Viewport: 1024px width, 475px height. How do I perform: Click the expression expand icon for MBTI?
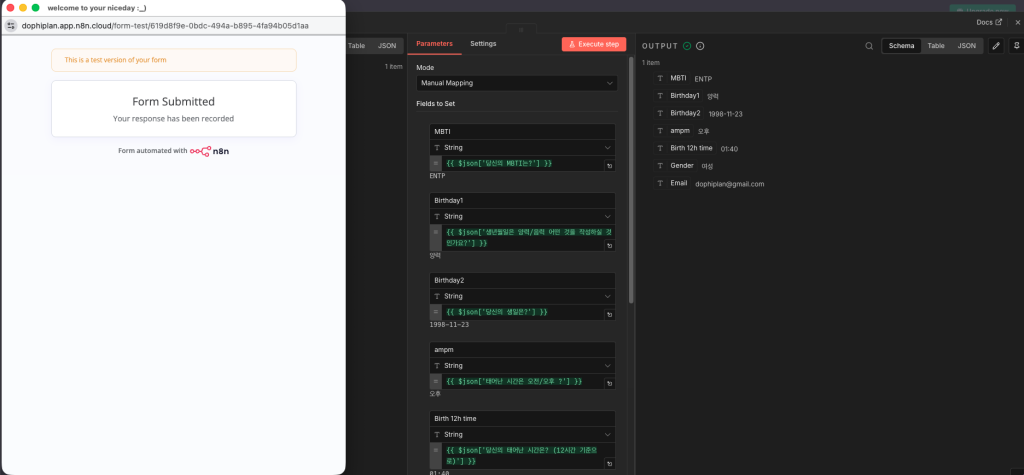tap(609, 164)
